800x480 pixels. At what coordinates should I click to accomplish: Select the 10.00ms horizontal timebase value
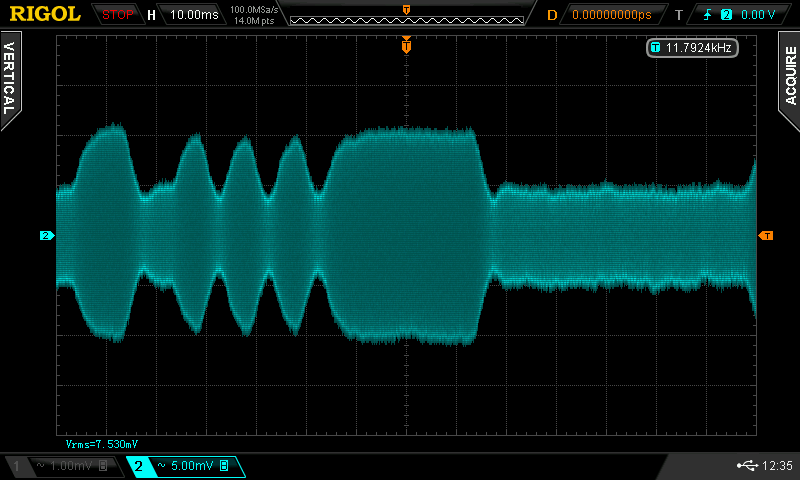194,15
